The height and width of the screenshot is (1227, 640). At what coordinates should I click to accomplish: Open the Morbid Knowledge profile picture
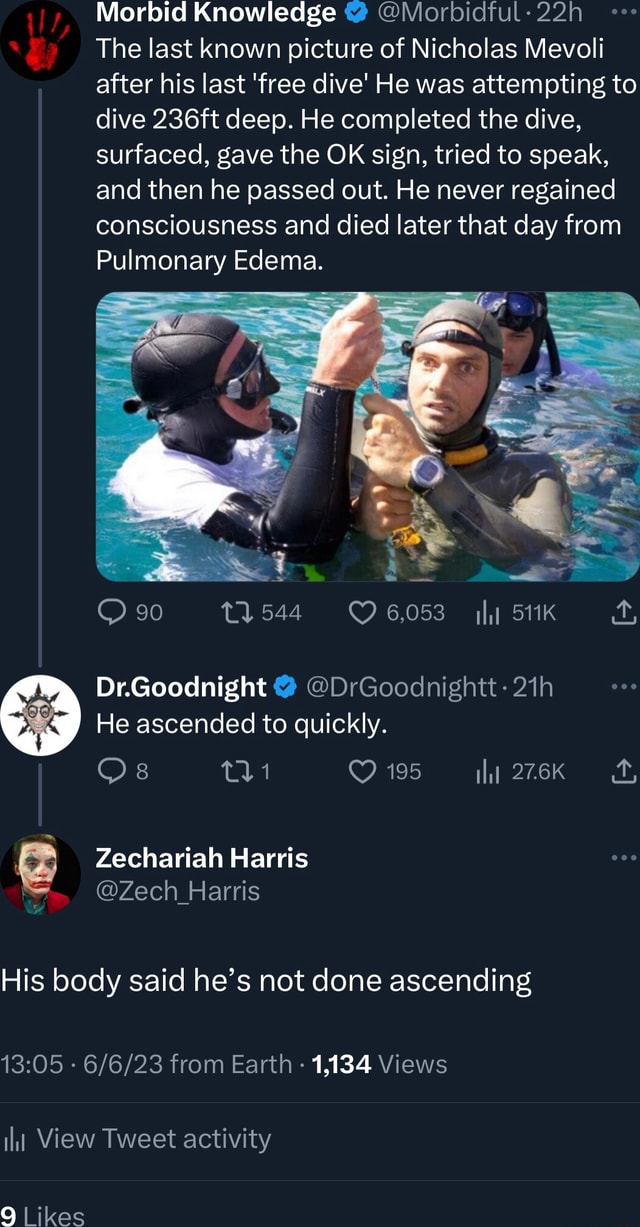tap(40, 40)
